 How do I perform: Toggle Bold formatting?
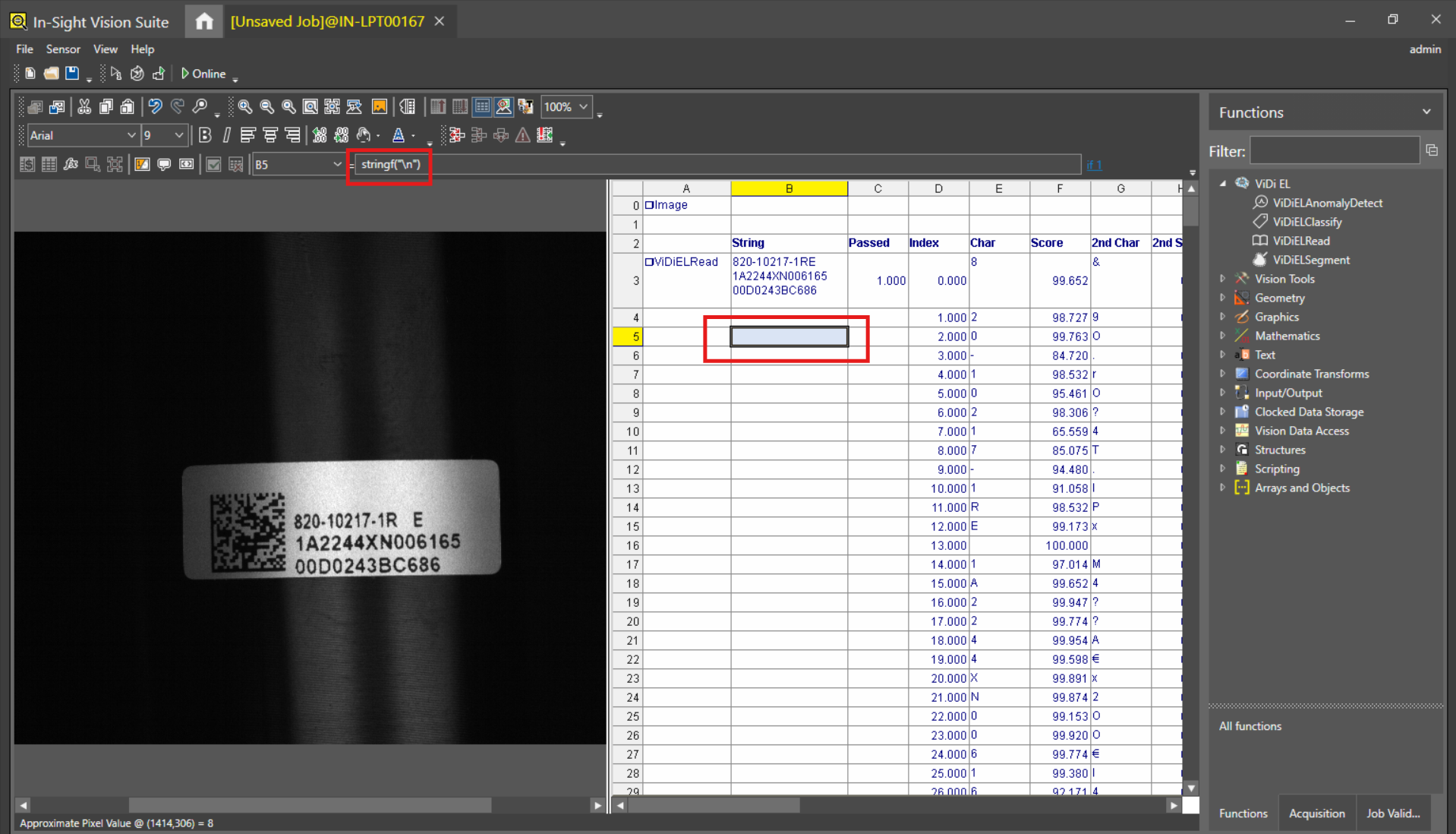click(204, 135)
